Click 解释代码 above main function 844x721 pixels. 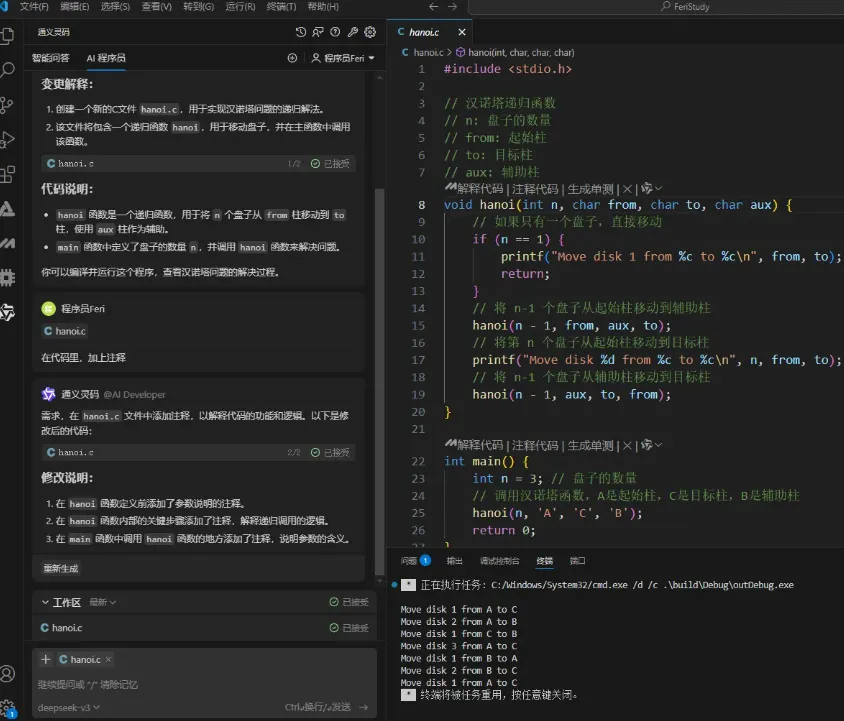[x=480, y=445]
